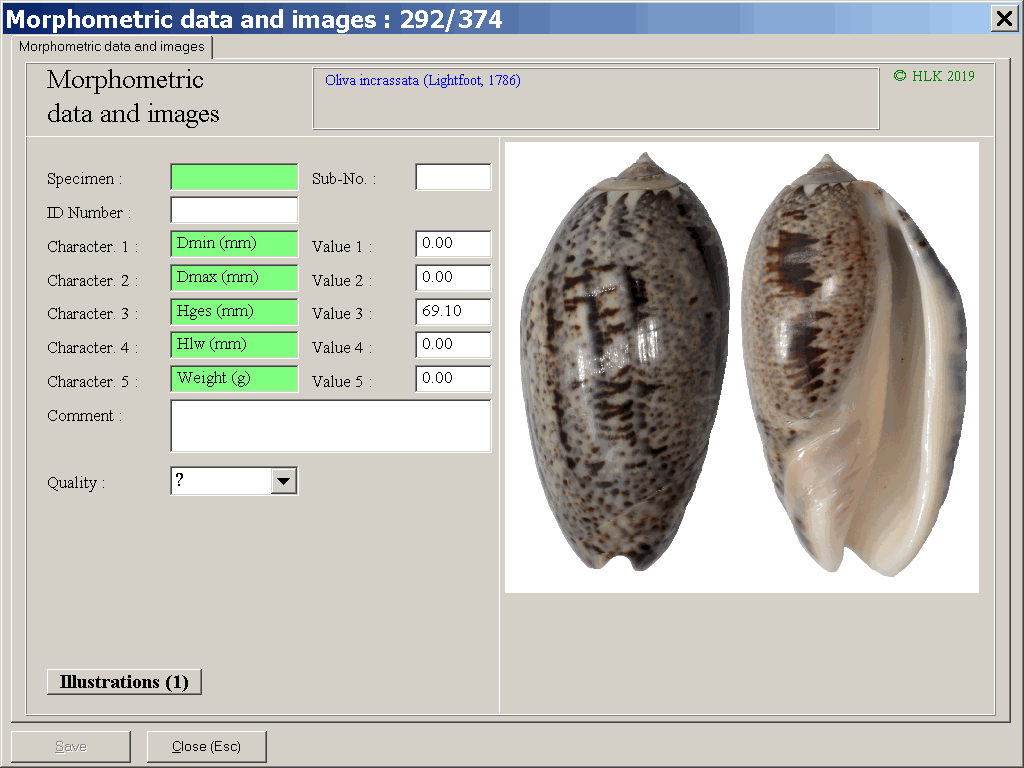Click the Oliva incrassata species name box

point(596,99)
